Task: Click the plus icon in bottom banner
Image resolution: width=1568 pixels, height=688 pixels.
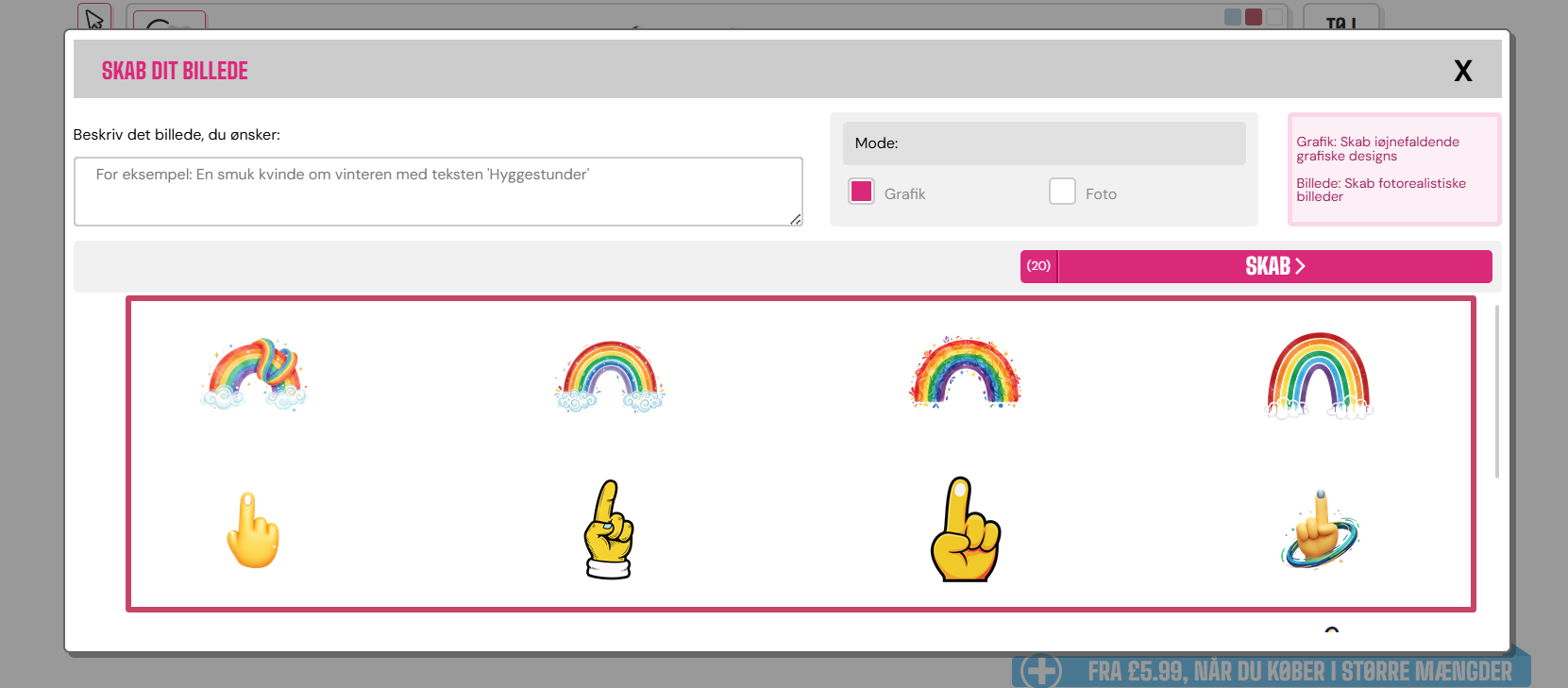Action: 1042,671
